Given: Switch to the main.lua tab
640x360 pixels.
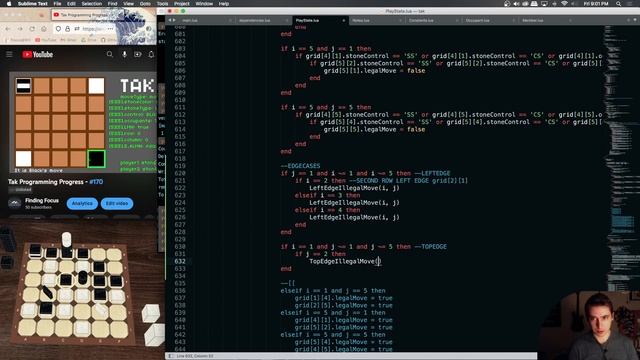Looking at the screenshot, I should point(206,20).
